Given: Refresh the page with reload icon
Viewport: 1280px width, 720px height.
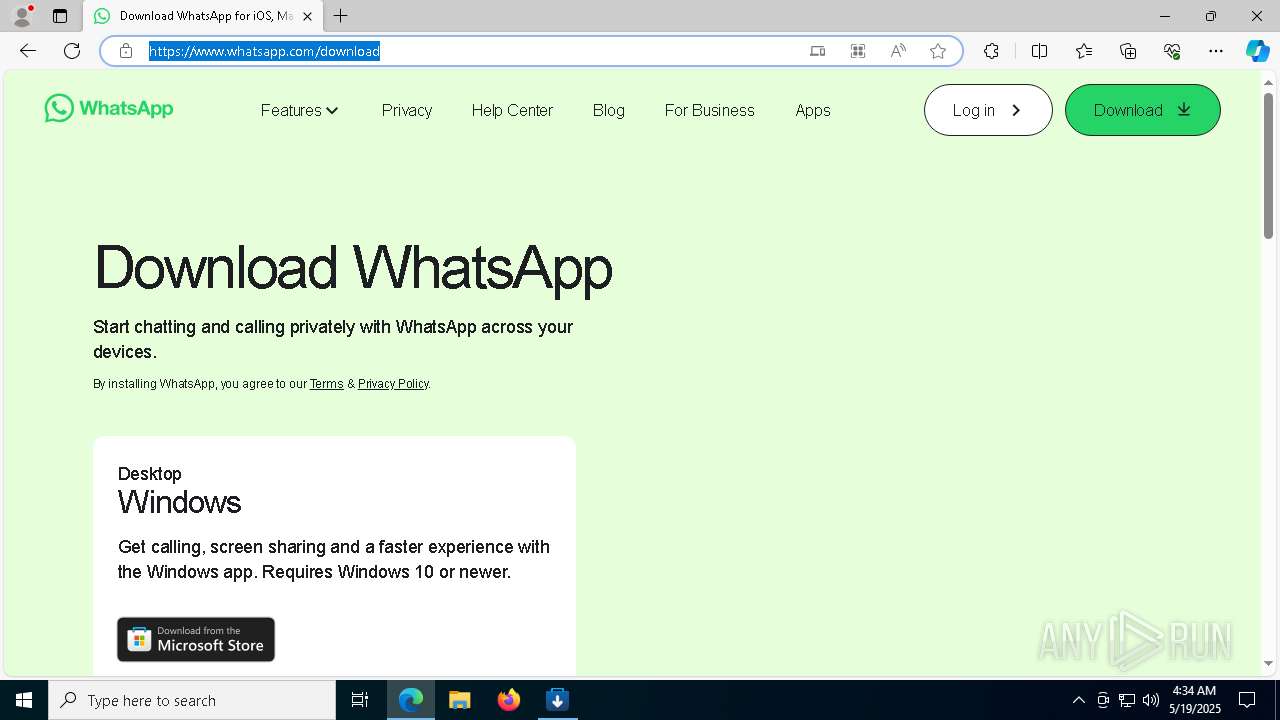Looking at the screenshot, I should click(72, 51).
